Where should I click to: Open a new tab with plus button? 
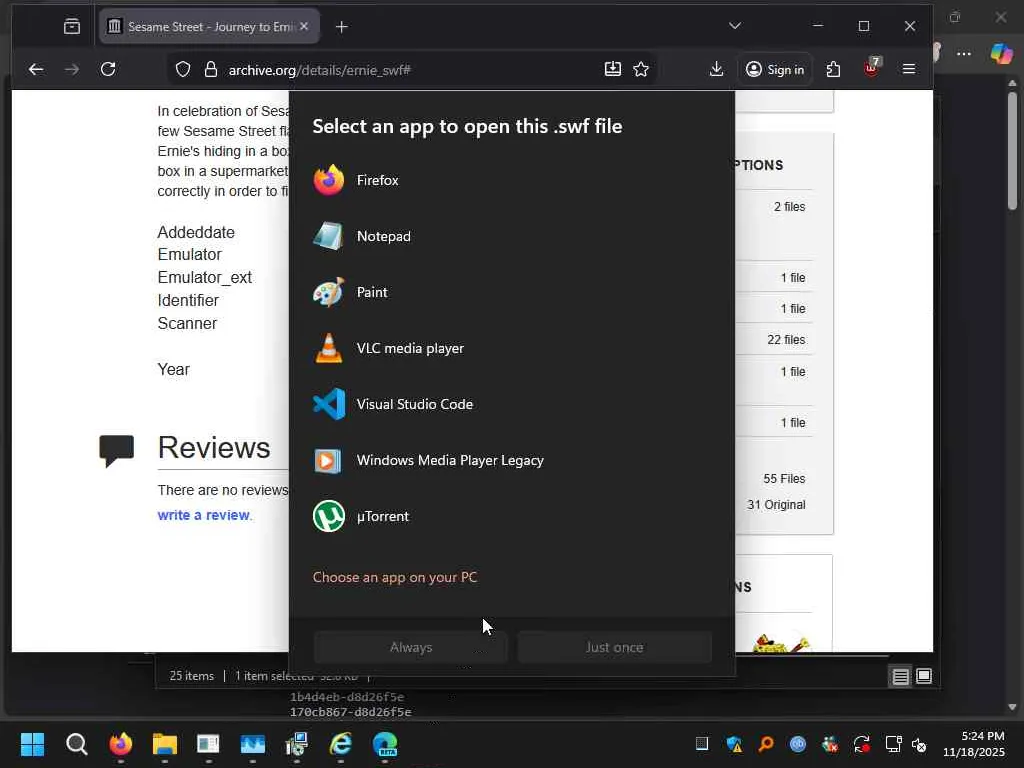pos(342,27)
